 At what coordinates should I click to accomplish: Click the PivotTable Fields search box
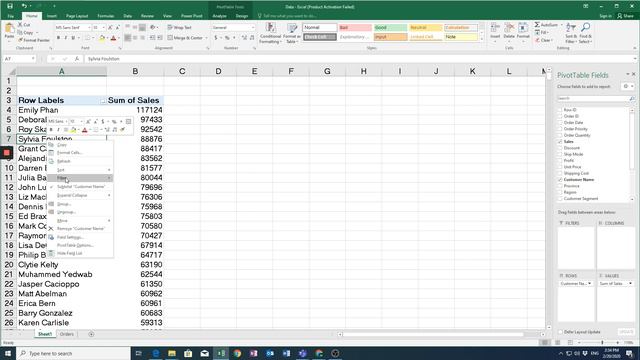(x=593, y=98)
